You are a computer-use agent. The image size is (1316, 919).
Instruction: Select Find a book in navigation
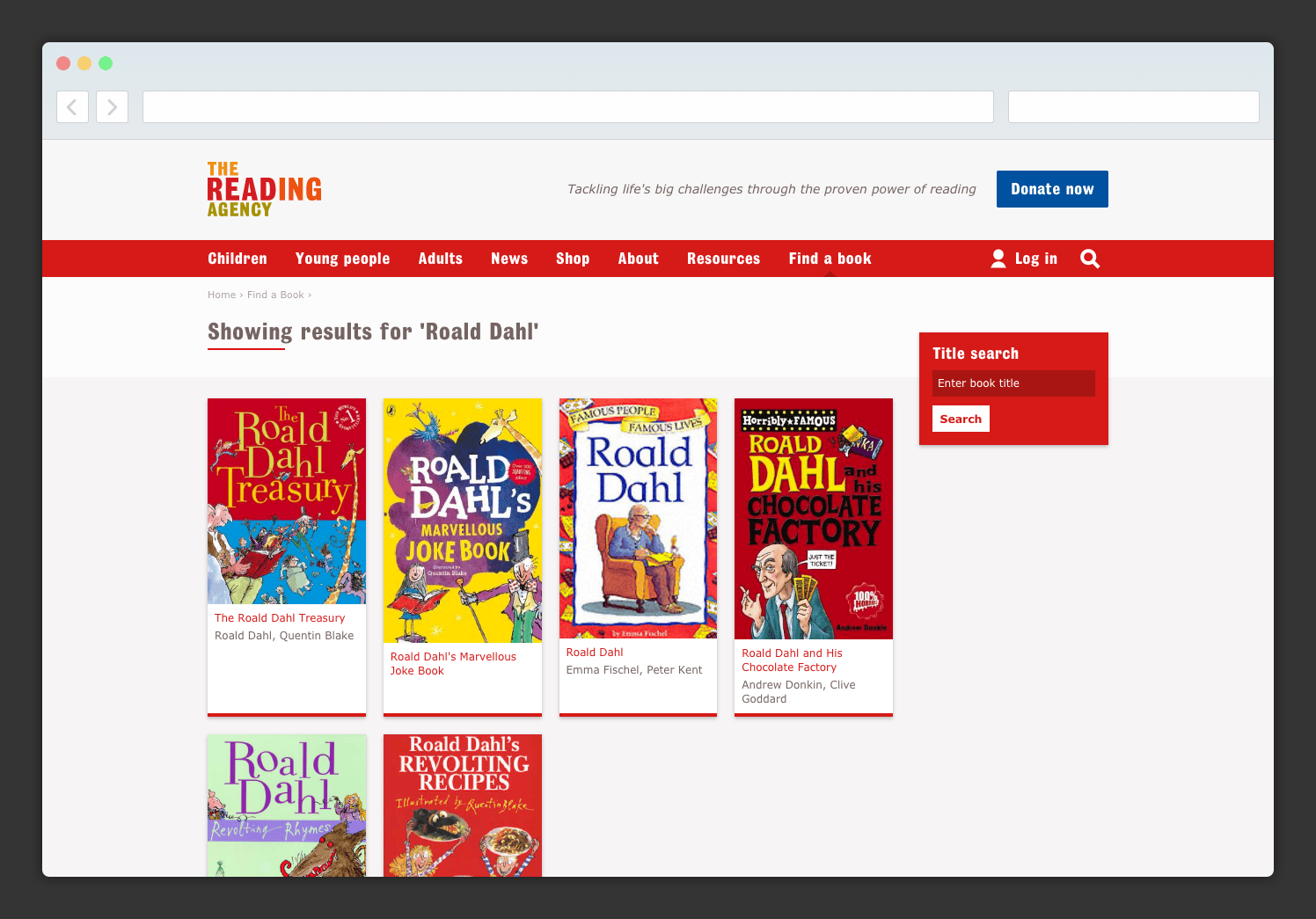point(830,259)
